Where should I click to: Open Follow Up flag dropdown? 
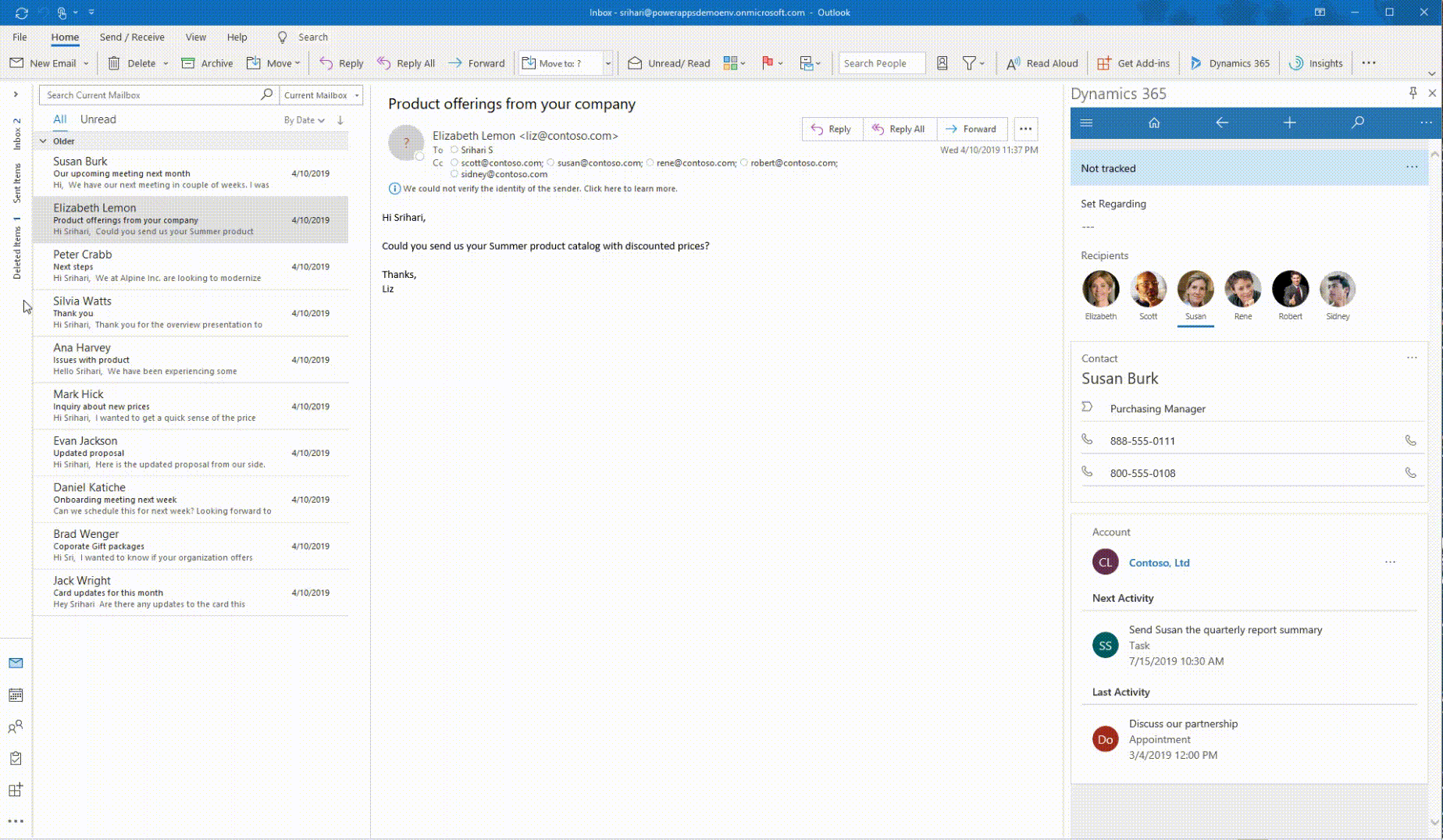771,63
